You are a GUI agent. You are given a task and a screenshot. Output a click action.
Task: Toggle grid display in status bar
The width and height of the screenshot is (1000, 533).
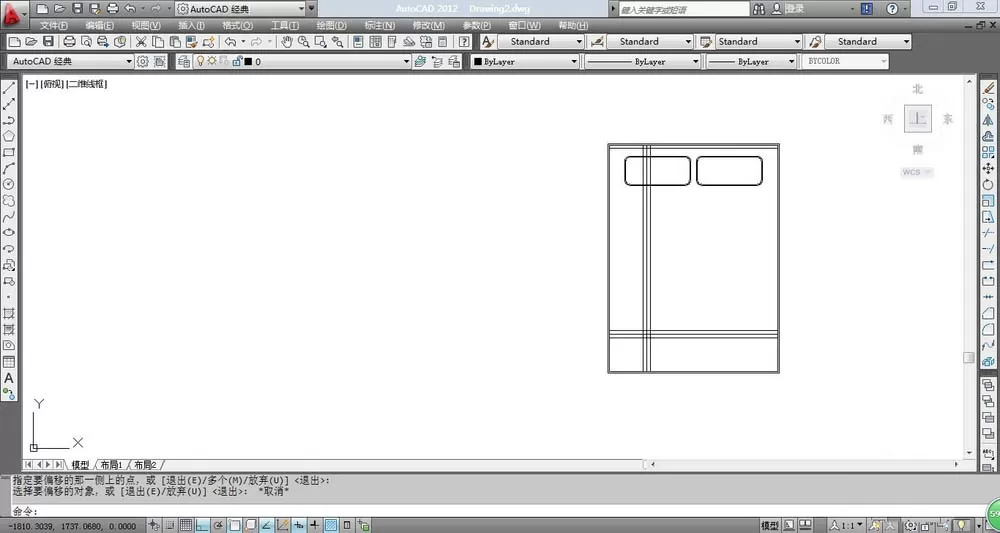tap(186, 525)
